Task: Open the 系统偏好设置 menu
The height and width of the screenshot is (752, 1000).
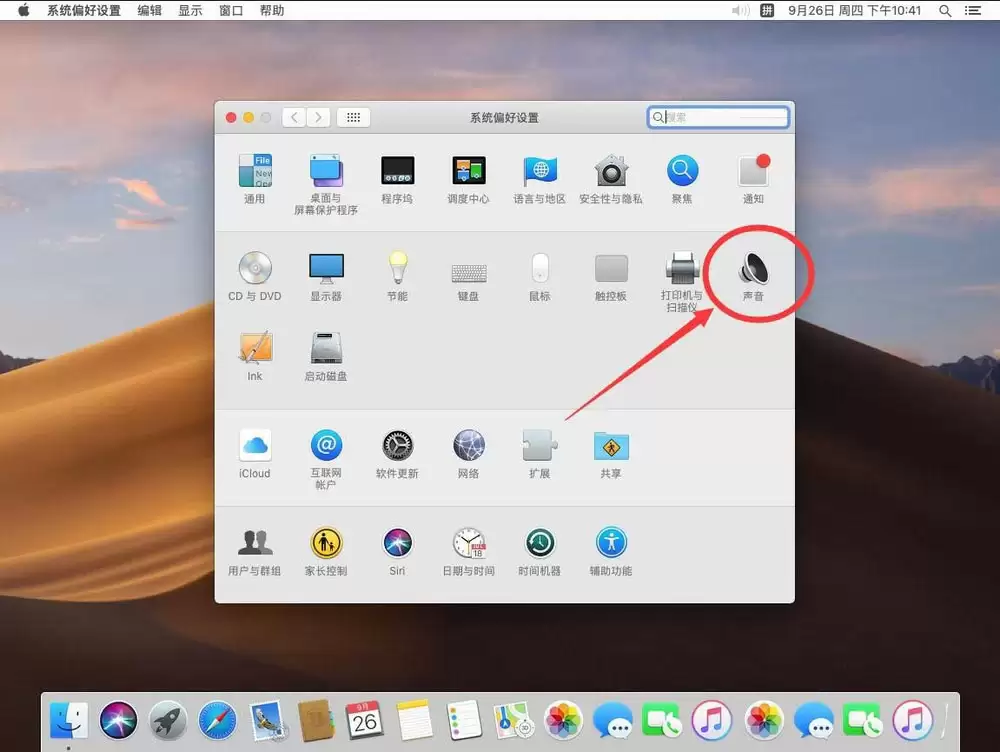Action: coord(84,10)
